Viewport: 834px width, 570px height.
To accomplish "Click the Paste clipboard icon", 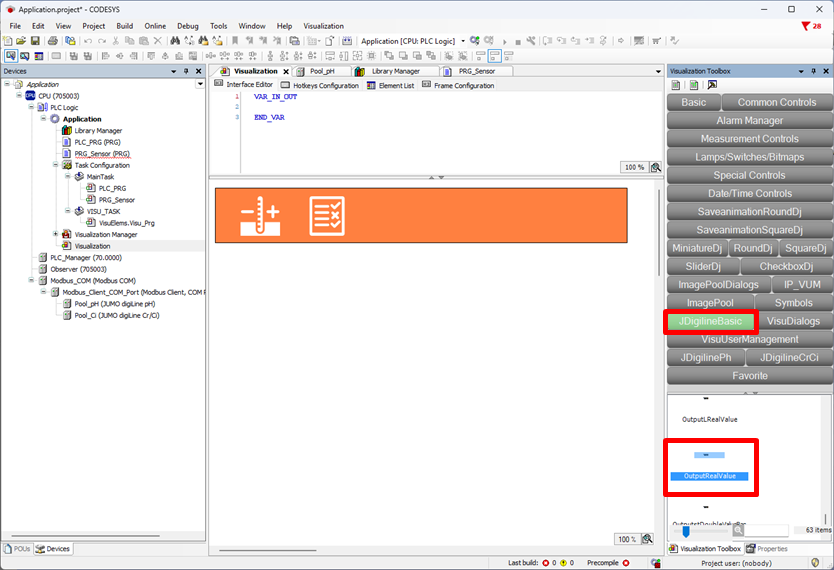I will [x=144, y=41].
